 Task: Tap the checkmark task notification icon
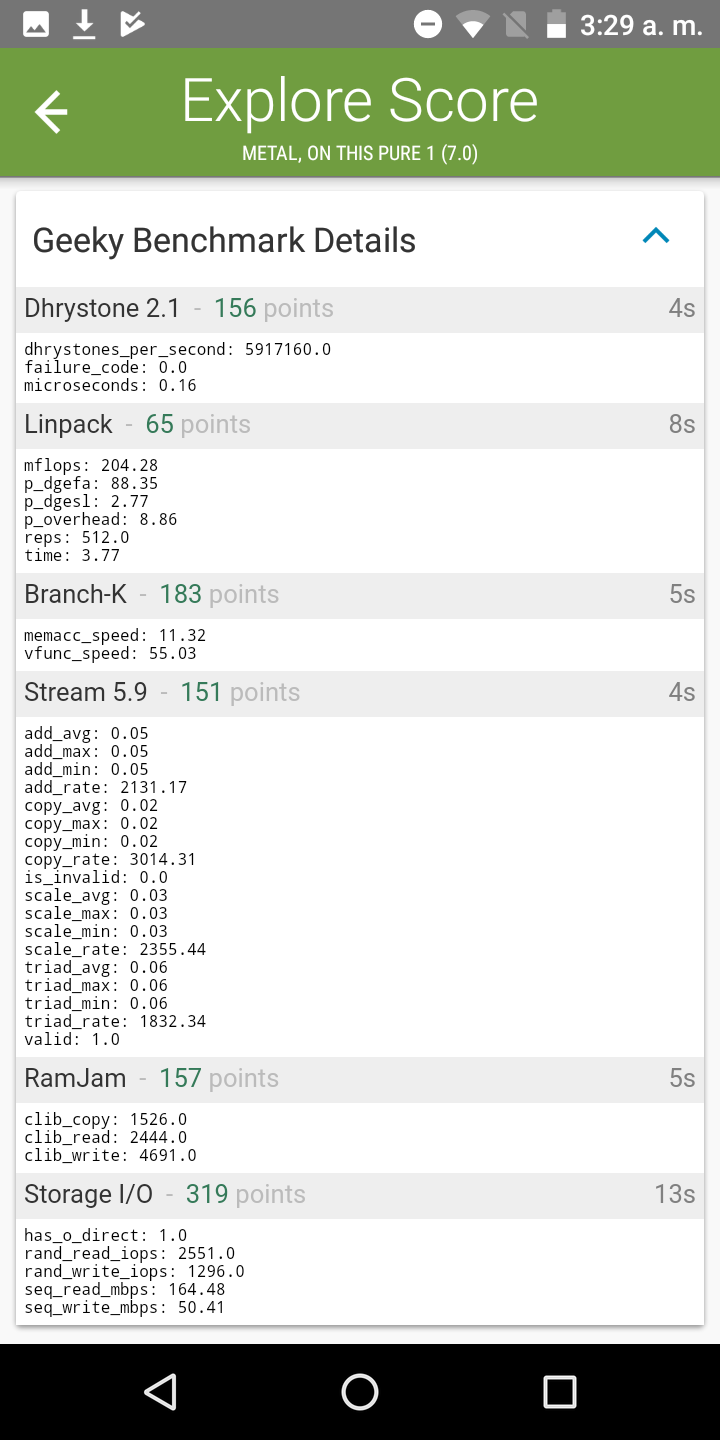point(132,25)
